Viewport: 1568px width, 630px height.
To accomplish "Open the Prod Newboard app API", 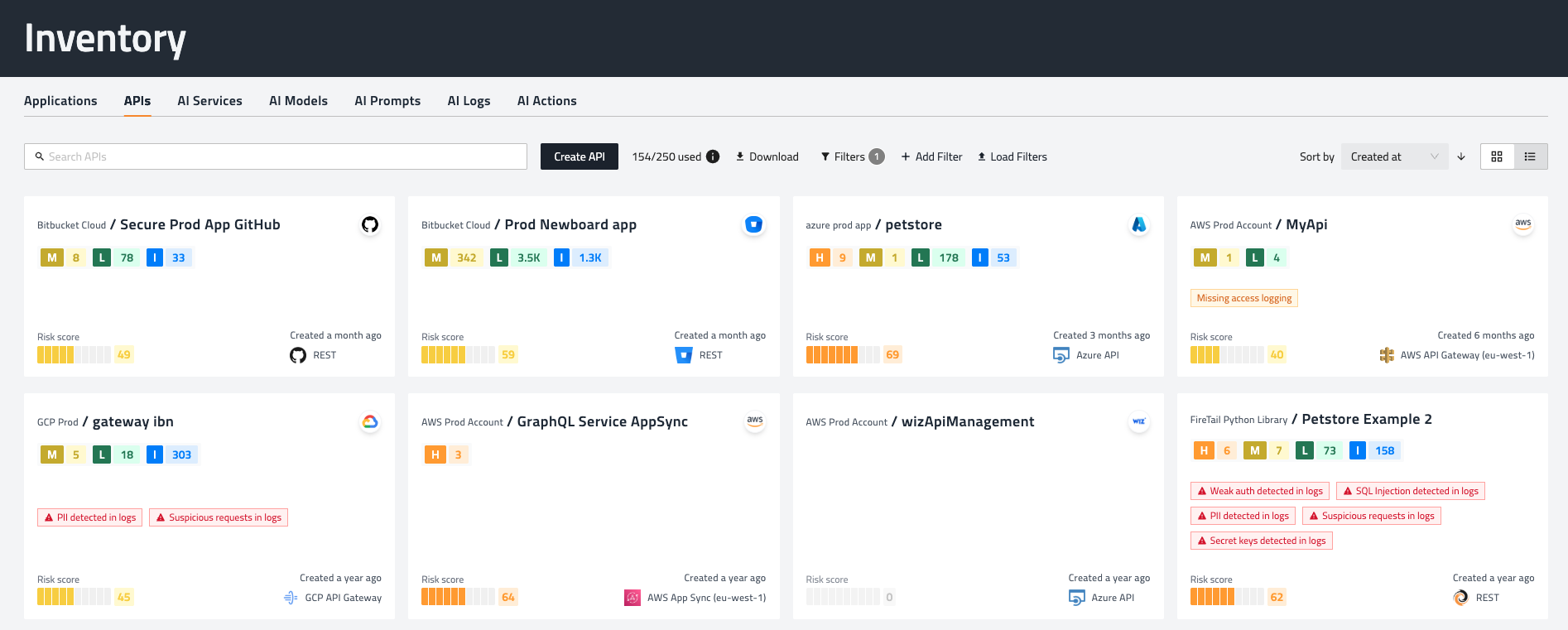I will coord(570,224).
